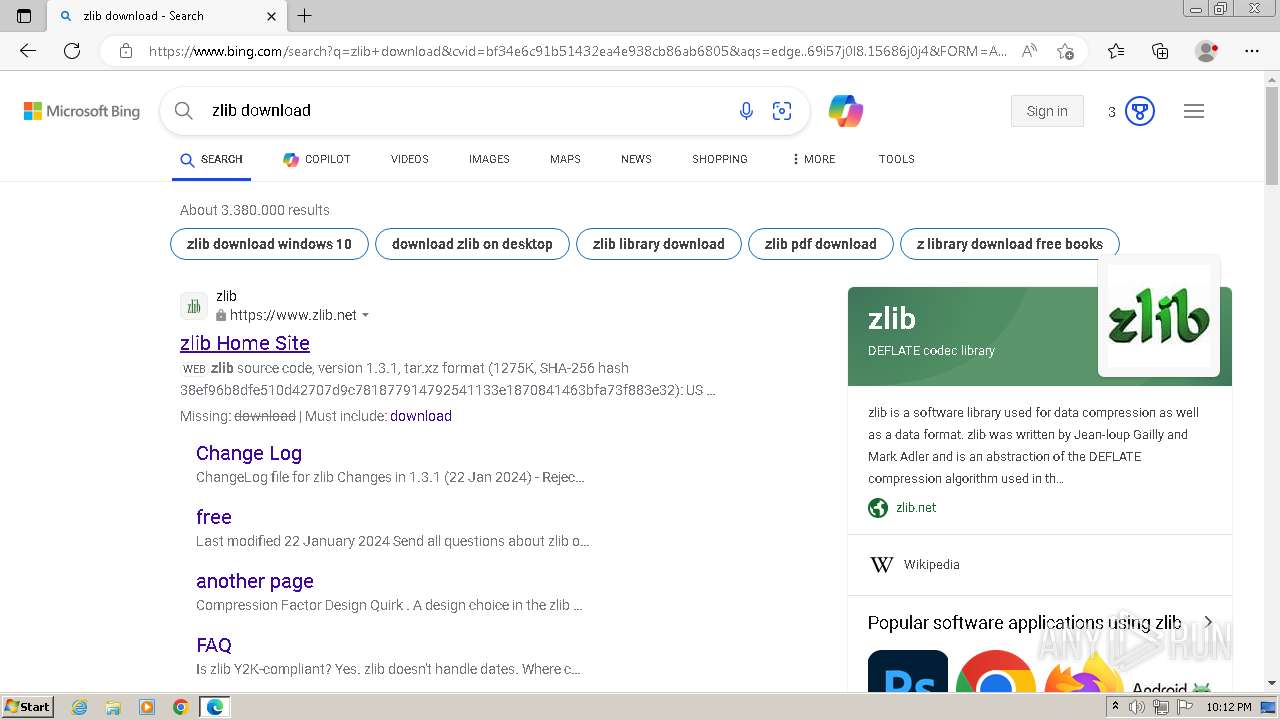Image resolution: width=1280 pixels, height=720 pixels.
Task: Expand the zlib.net result dropdown arrow
Action: (366, 315)
